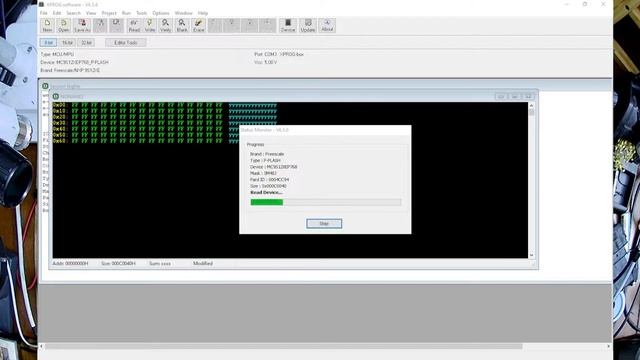The width and height of the screenshot is (640, 360).
Task: Click the Size: 000C0040H status entry
Action: click(118, 264)
